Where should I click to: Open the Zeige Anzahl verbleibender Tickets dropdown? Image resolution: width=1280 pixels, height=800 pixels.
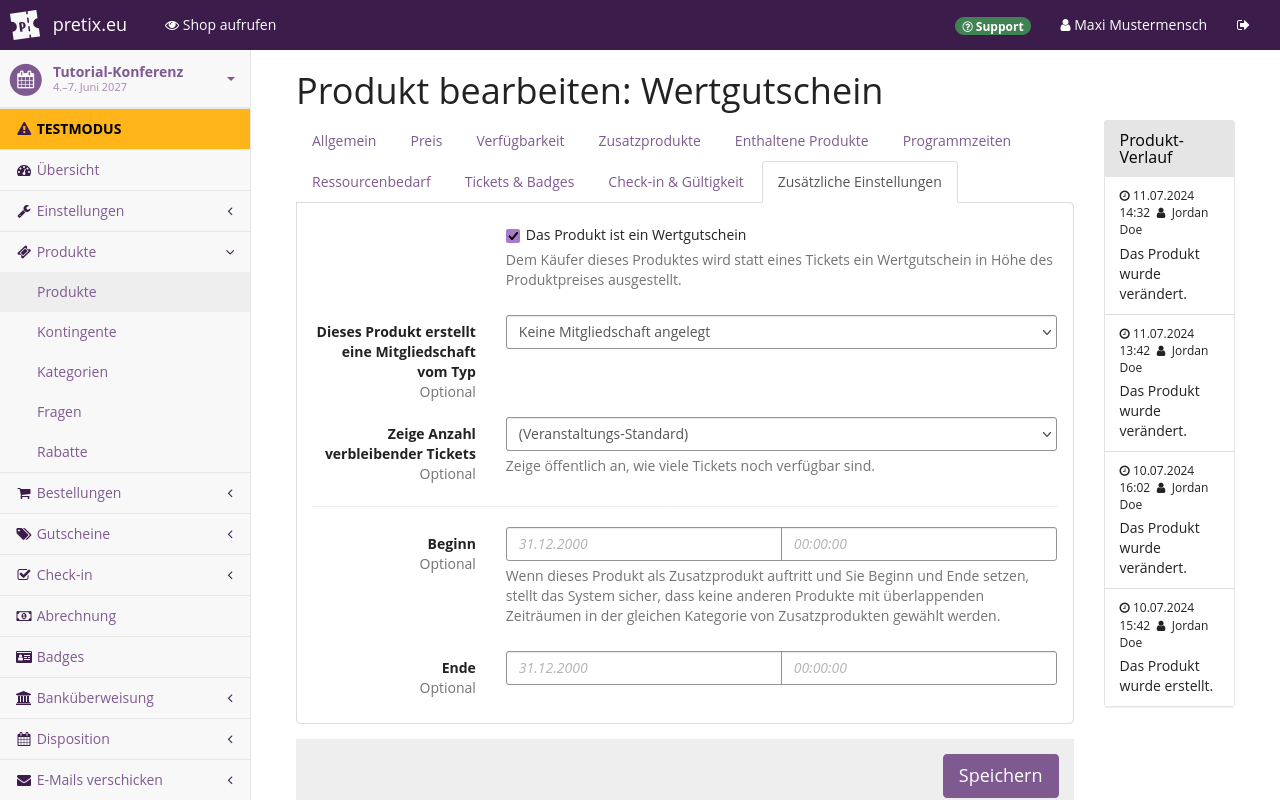click(x=781, y=434)
